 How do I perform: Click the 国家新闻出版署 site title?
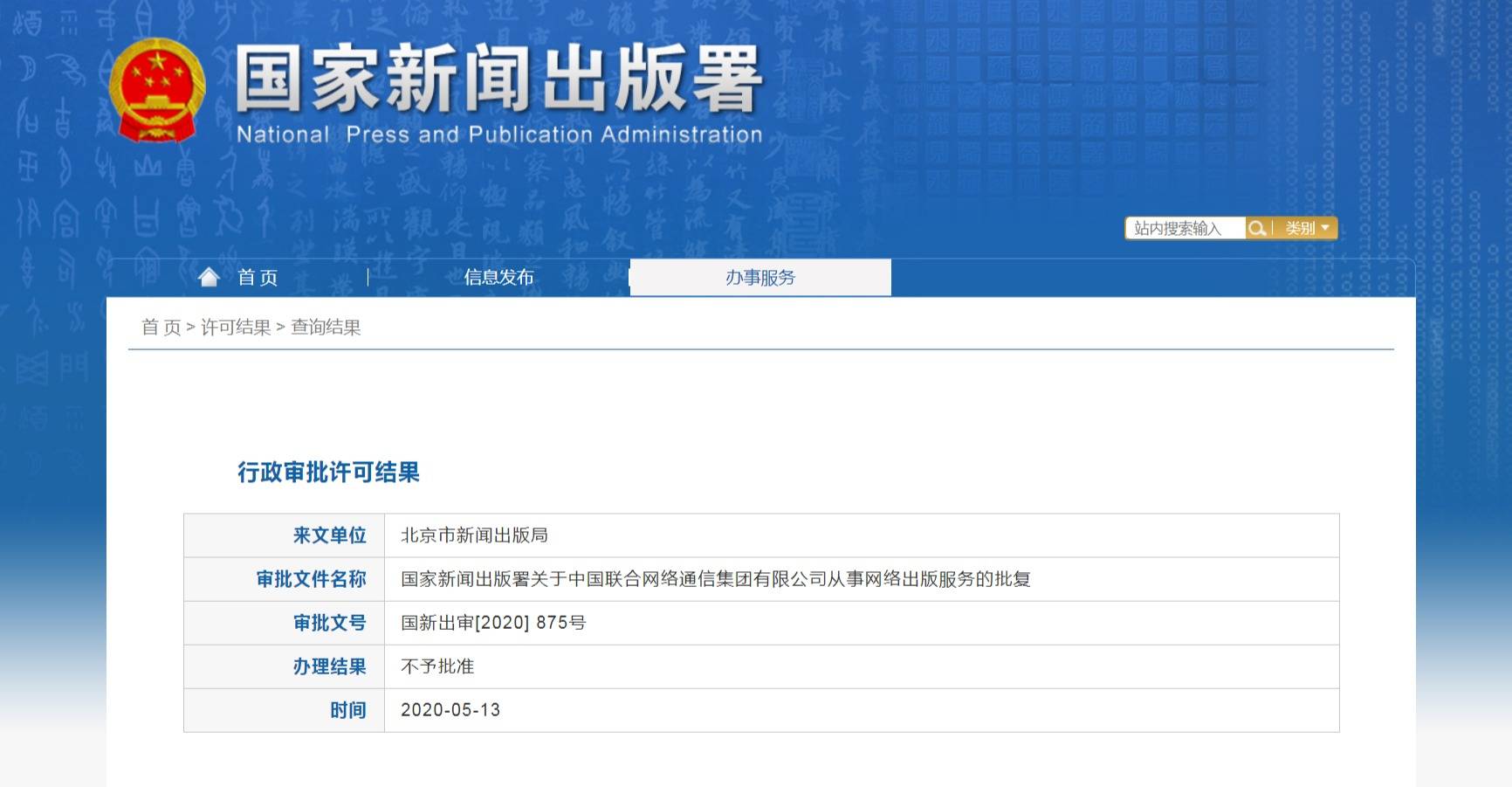[x=498, y=79]
